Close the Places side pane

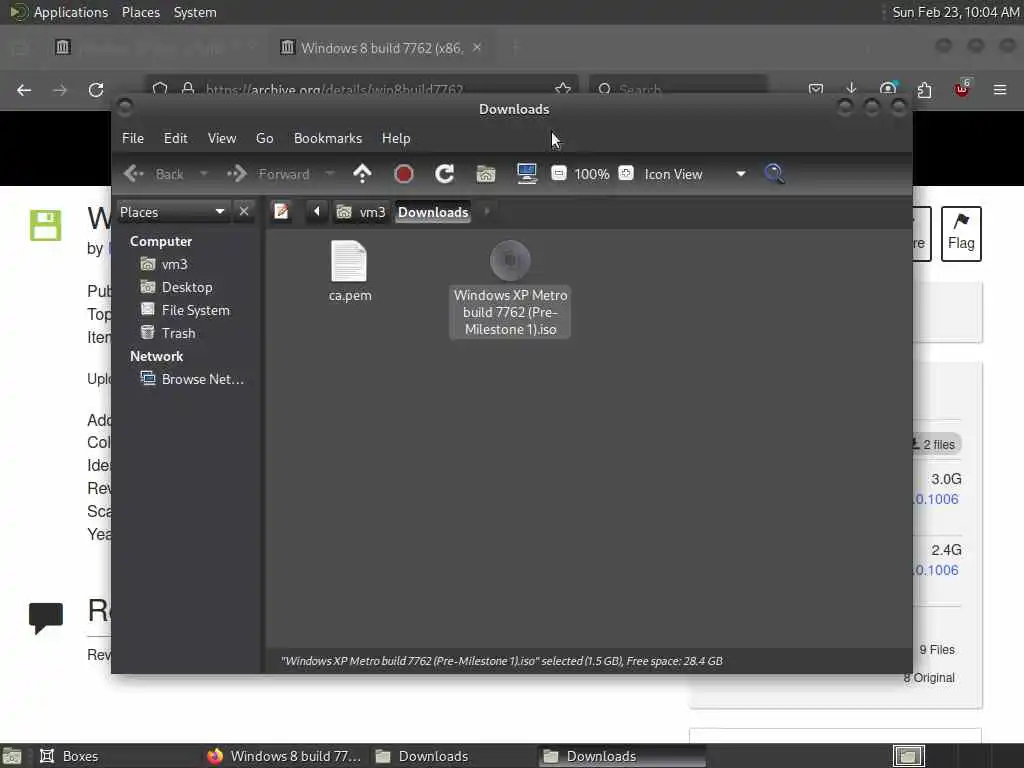pyautogui.click(x=244, y=212)
